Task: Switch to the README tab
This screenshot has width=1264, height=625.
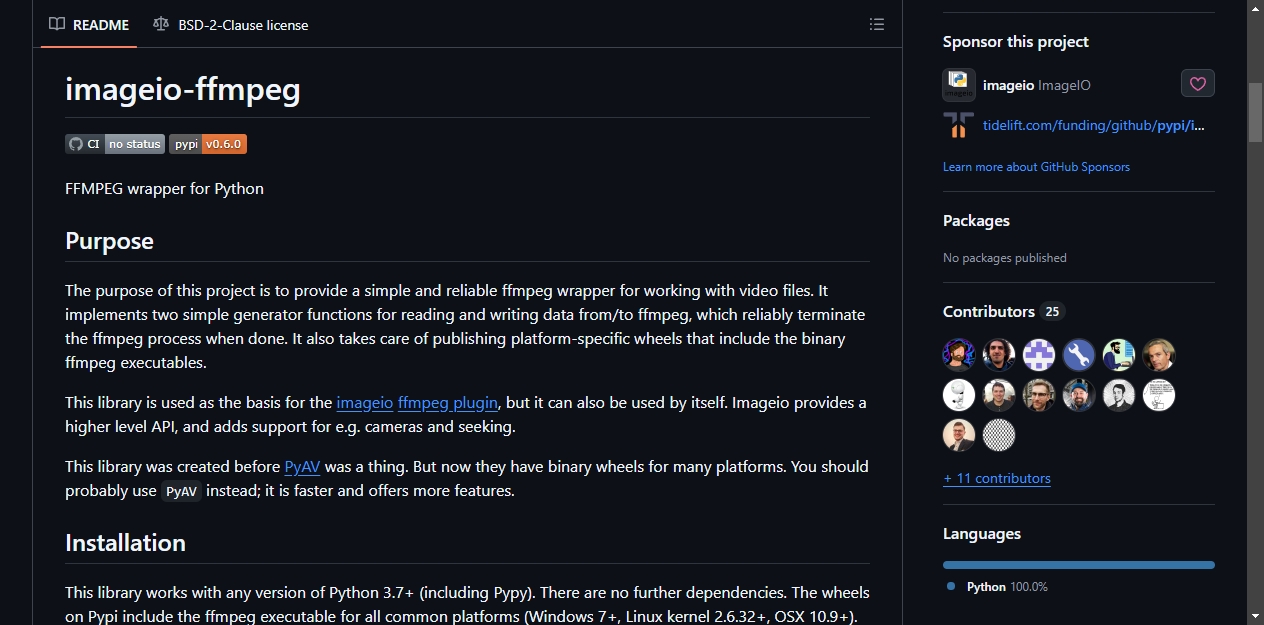Action: 90,24
